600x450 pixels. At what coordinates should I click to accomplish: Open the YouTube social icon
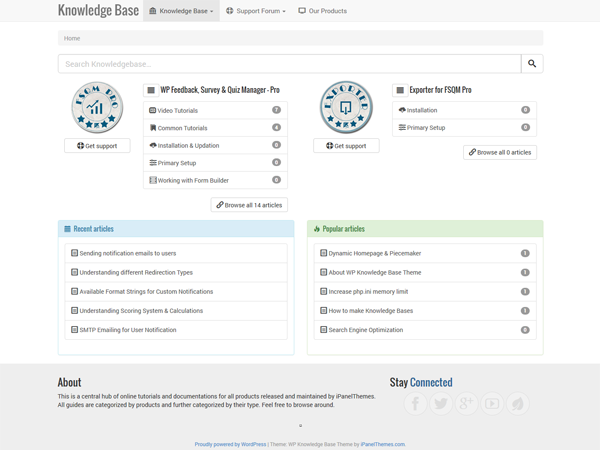point(492,403)
